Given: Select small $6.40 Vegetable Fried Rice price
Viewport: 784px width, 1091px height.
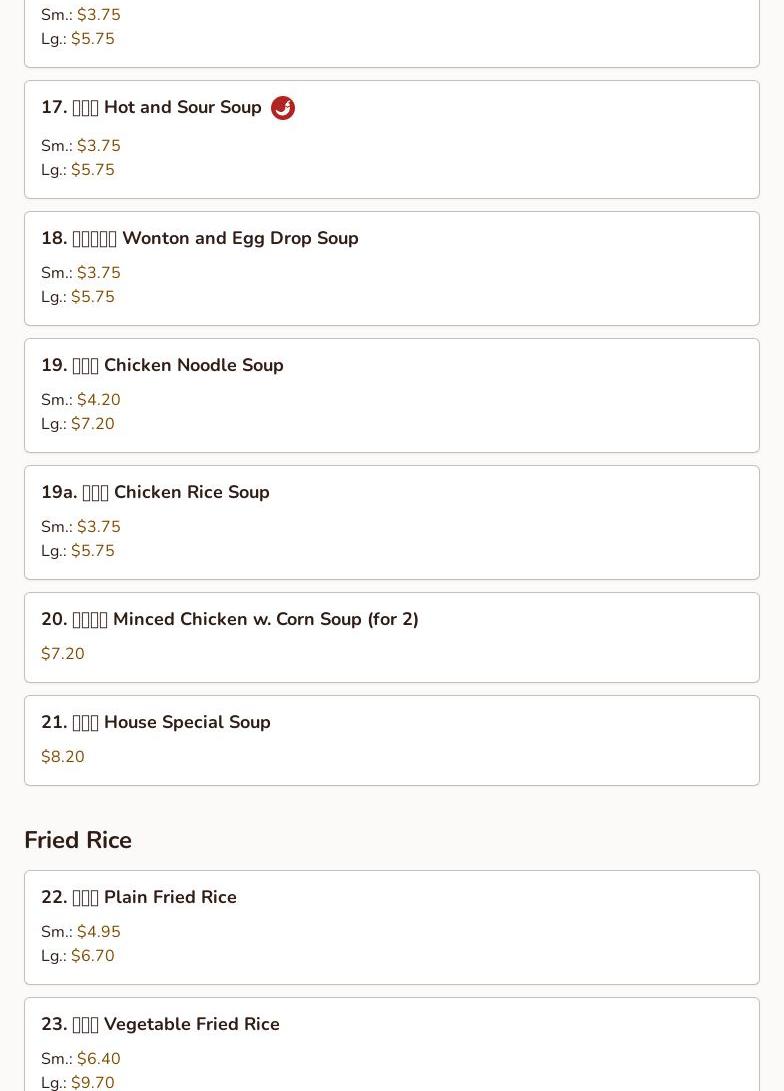Looking at the screenshot, I should pos(98,1059).
